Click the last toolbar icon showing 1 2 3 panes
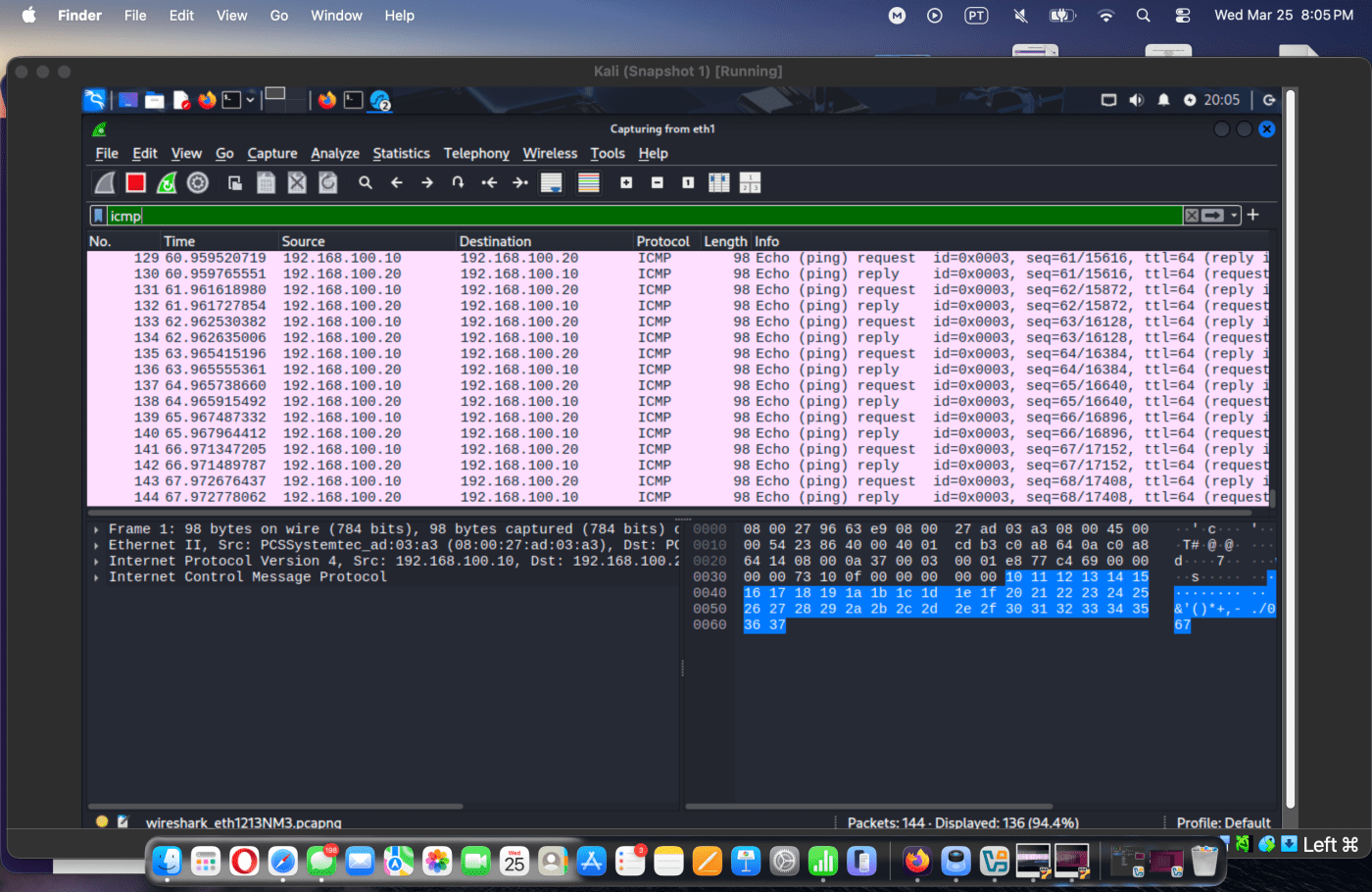The image size is (1372, 892). 751,183
